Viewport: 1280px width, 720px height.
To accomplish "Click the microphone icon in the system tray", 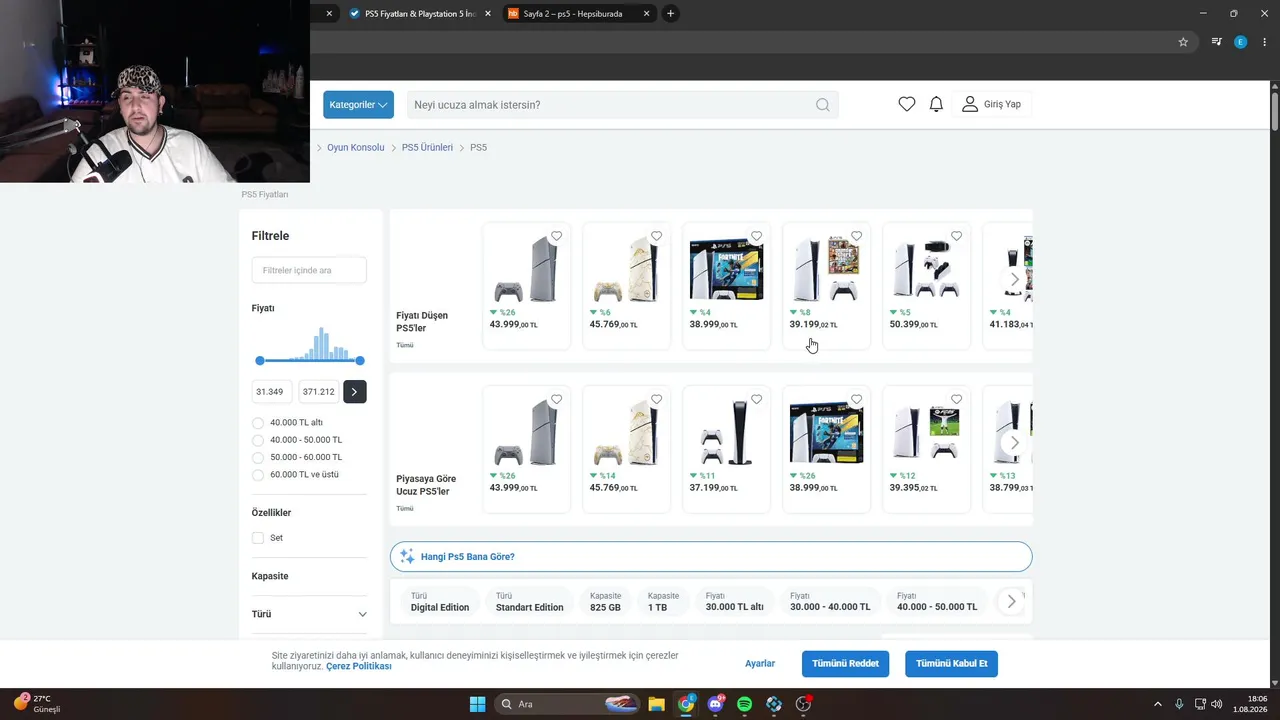I will pyautogui.click(x=1180, y=704).
